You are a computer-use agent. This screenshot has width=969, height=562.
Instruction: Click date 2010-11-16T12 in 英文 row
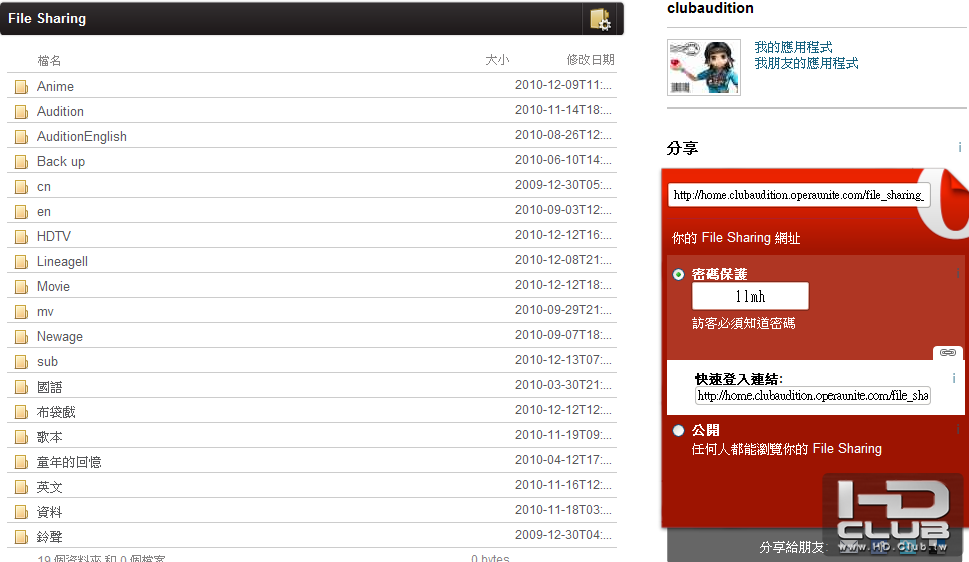coord(563,485)
